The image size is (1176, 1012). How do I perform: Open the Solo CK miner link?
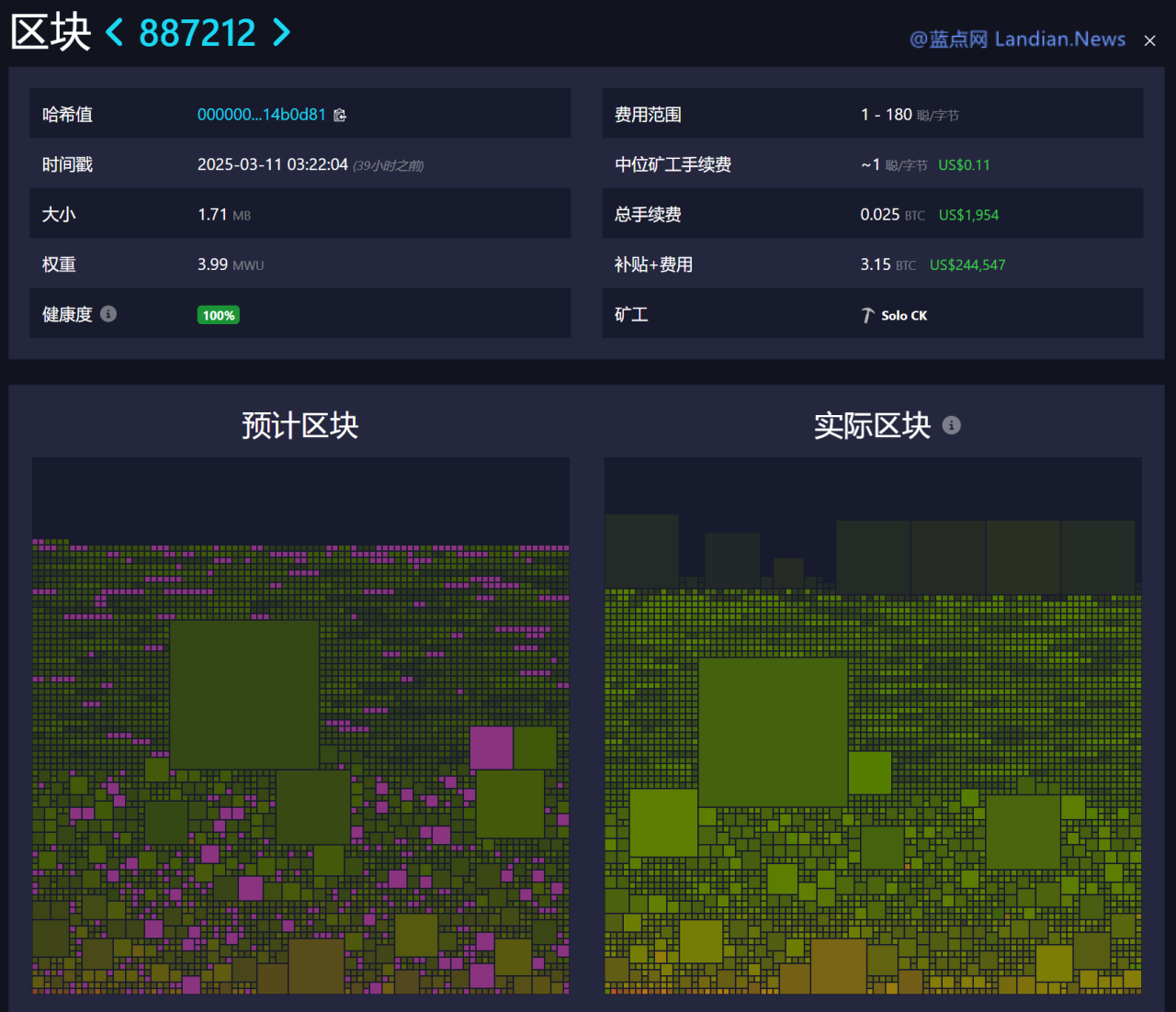click(904, 315)
